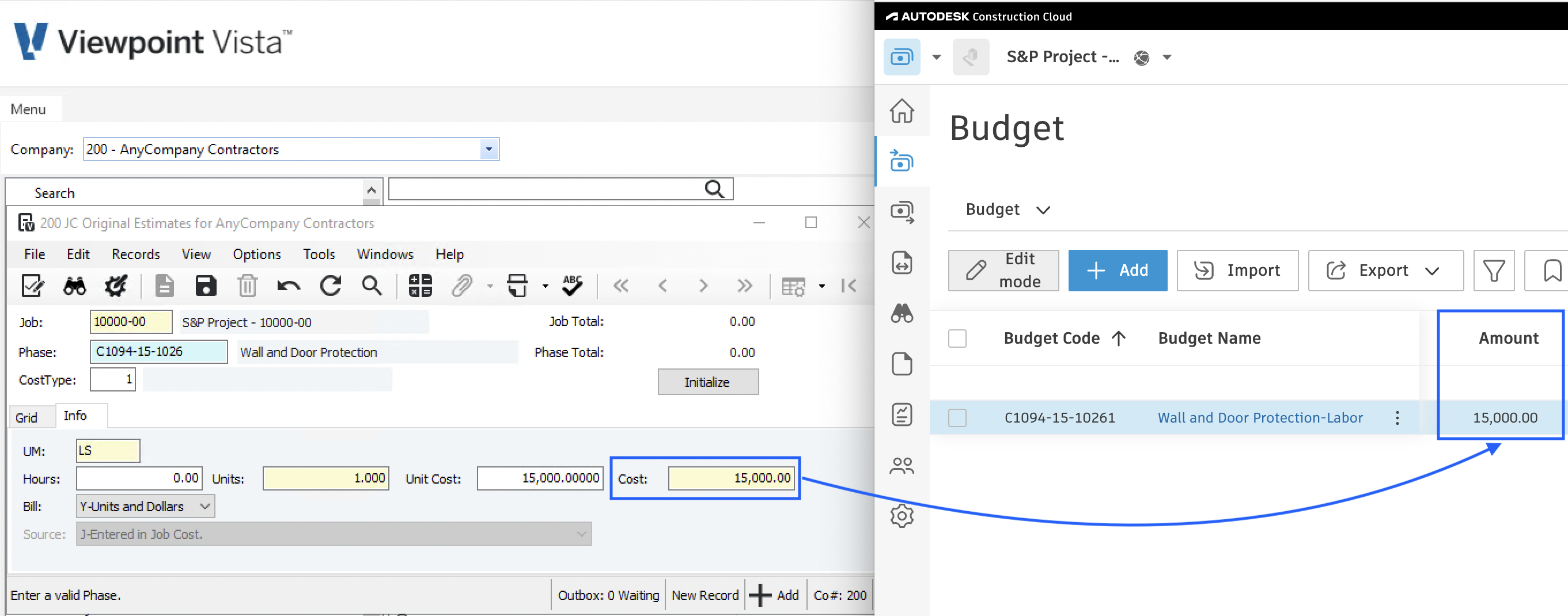This screenshot has width=1568, height=616.
Task: Check the box for row C1094-15-10261
Action: click(x=957, y=417)
